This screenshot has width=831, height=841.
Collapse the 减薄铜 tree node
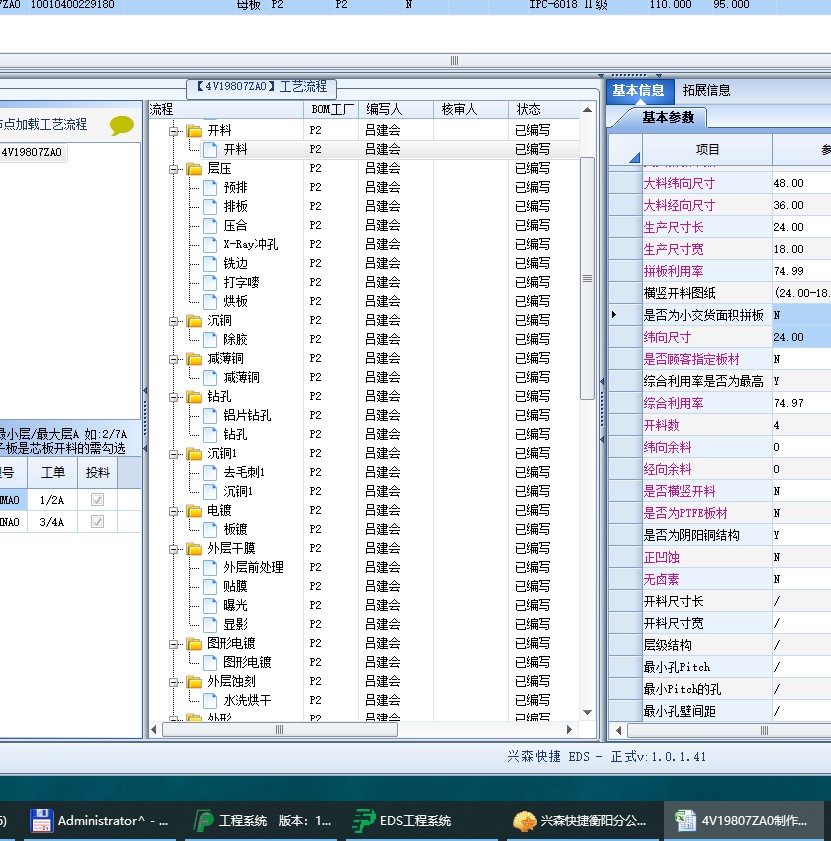tap(173, 359)
